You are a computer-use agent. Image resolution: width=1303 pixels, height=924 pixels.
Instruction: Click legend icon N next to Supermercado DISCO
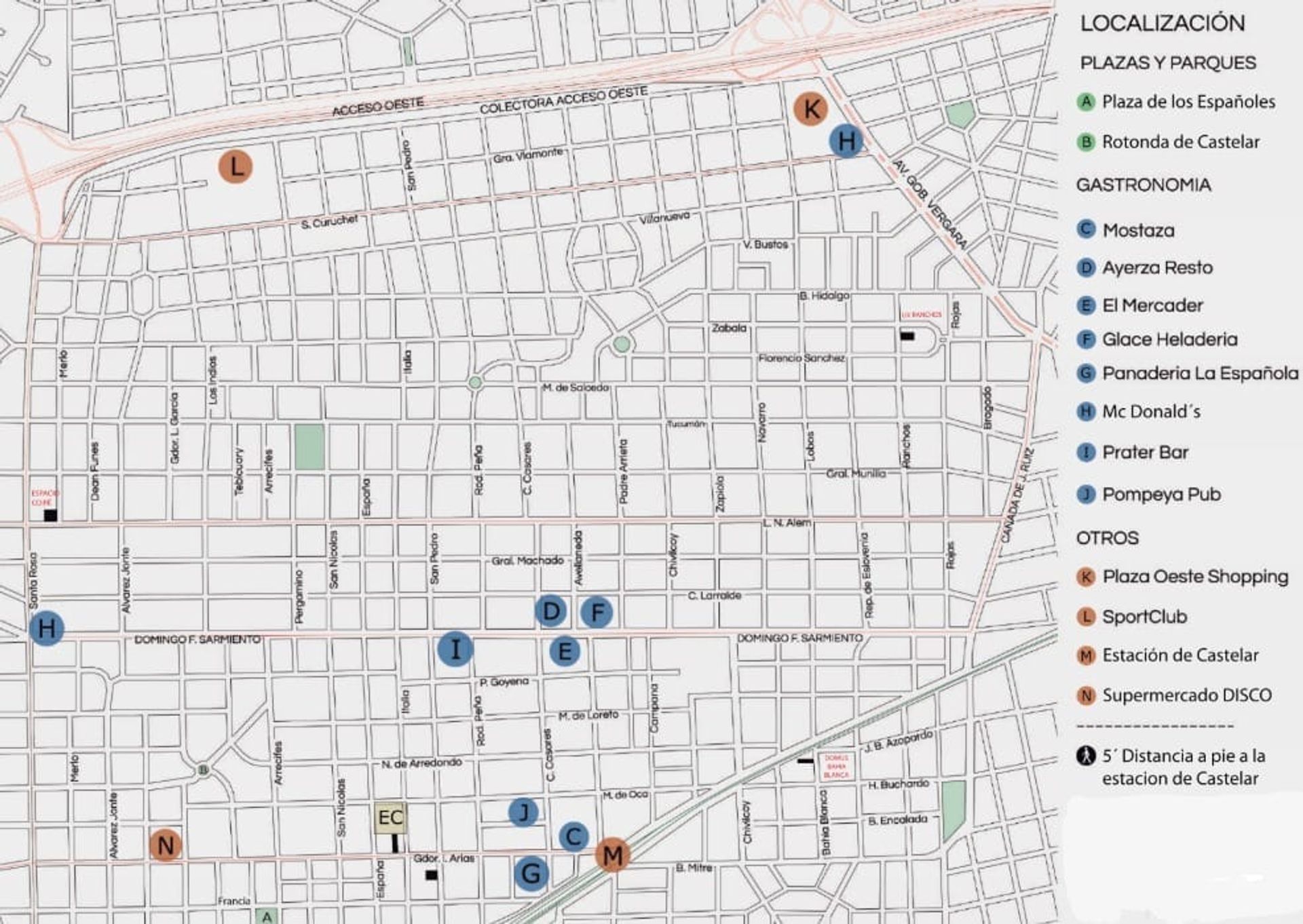(1087, 695)
